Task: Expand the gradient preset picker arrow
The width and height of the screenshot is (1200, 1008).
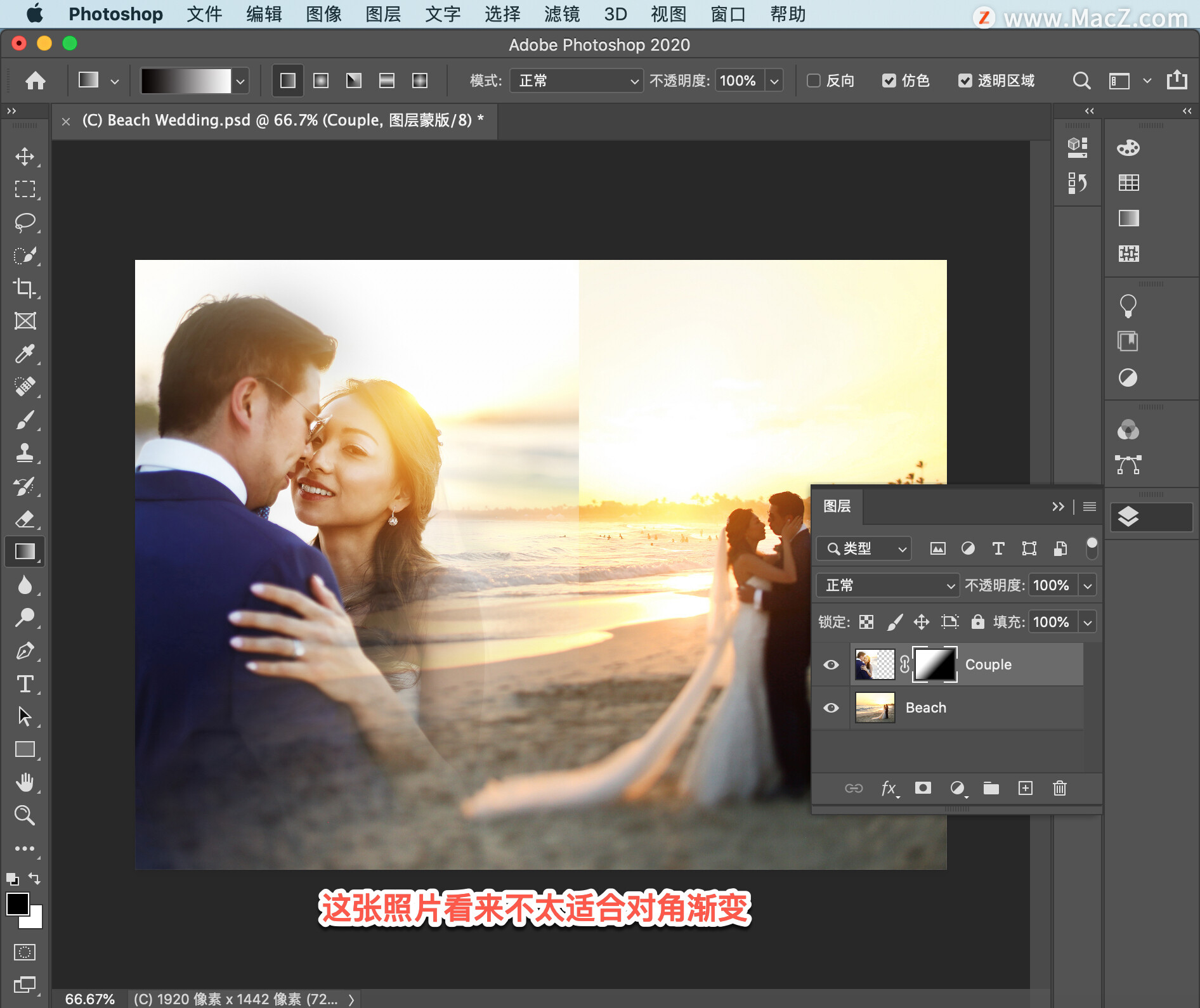Action: click(x=240, y=81)
